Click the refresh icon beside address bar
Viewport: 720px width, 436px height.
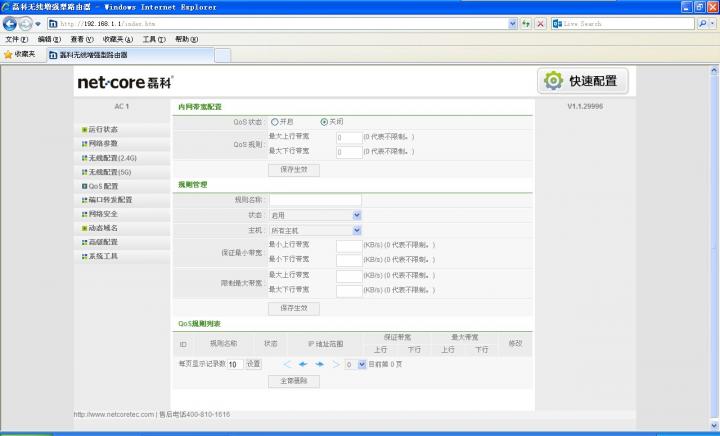(526, 23)
